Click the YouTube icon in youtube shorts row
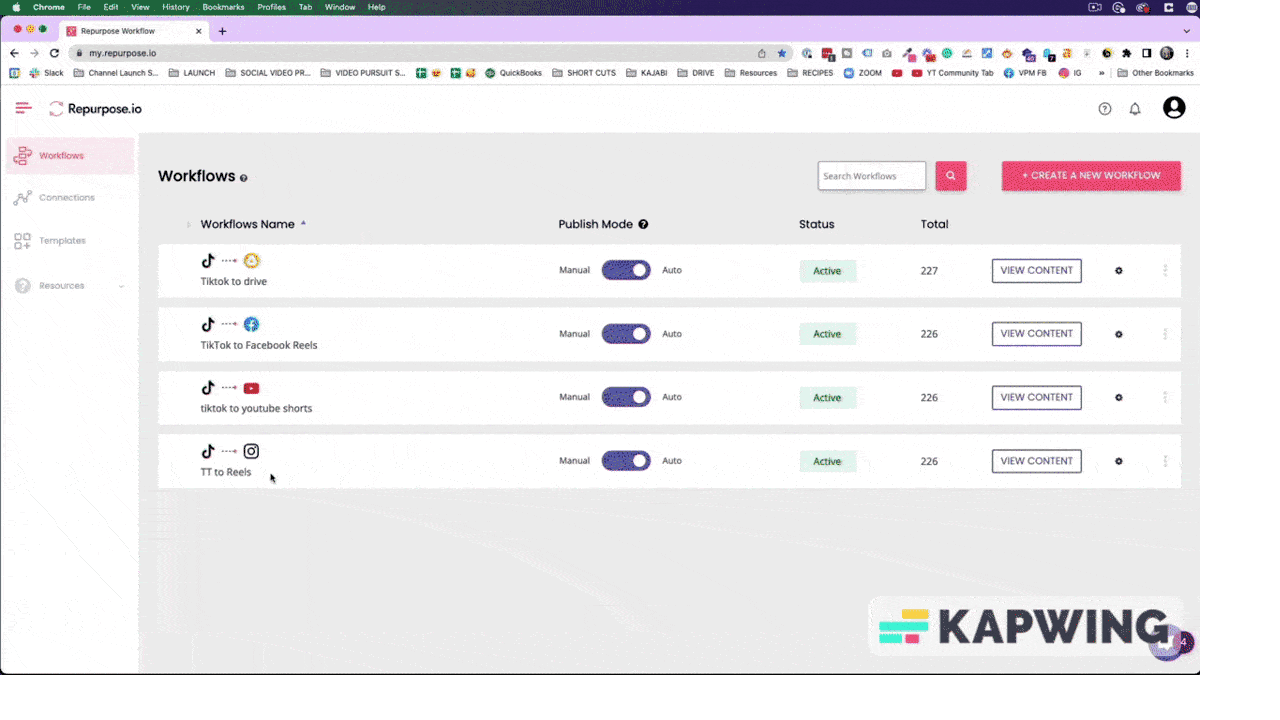 (252, 388)
